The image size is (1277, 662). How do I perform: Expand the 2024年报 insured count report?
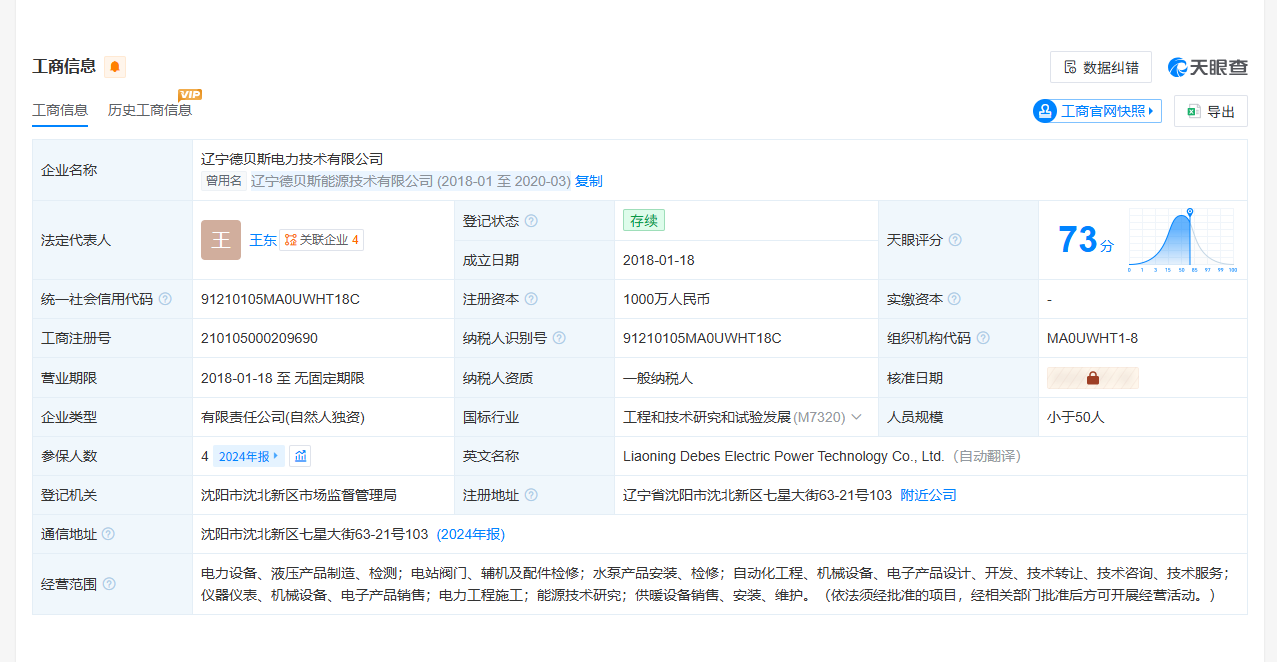(248, 456)
